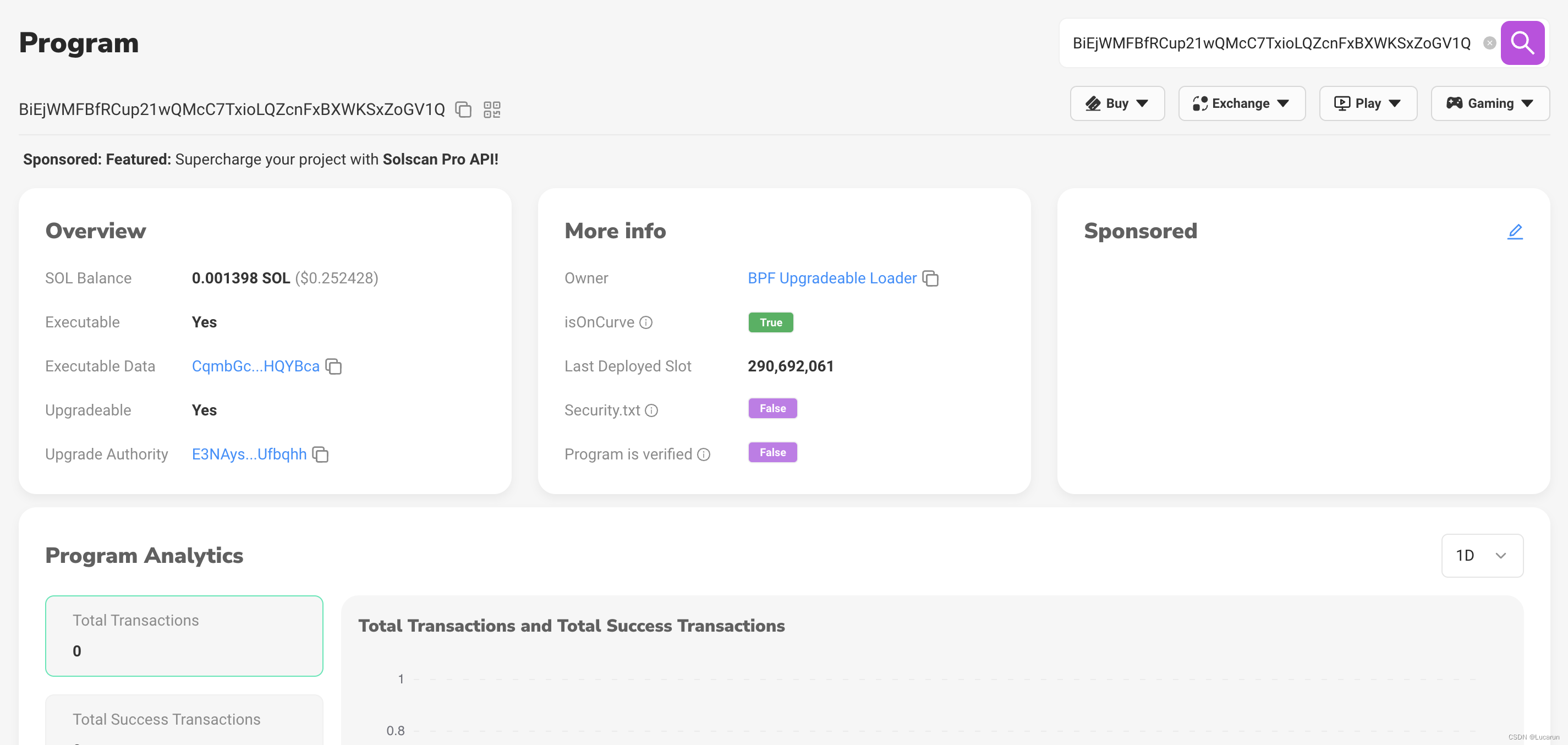
Task: Copy the BPF Upgradeable Loader owner address
Action: coord(930,278)
